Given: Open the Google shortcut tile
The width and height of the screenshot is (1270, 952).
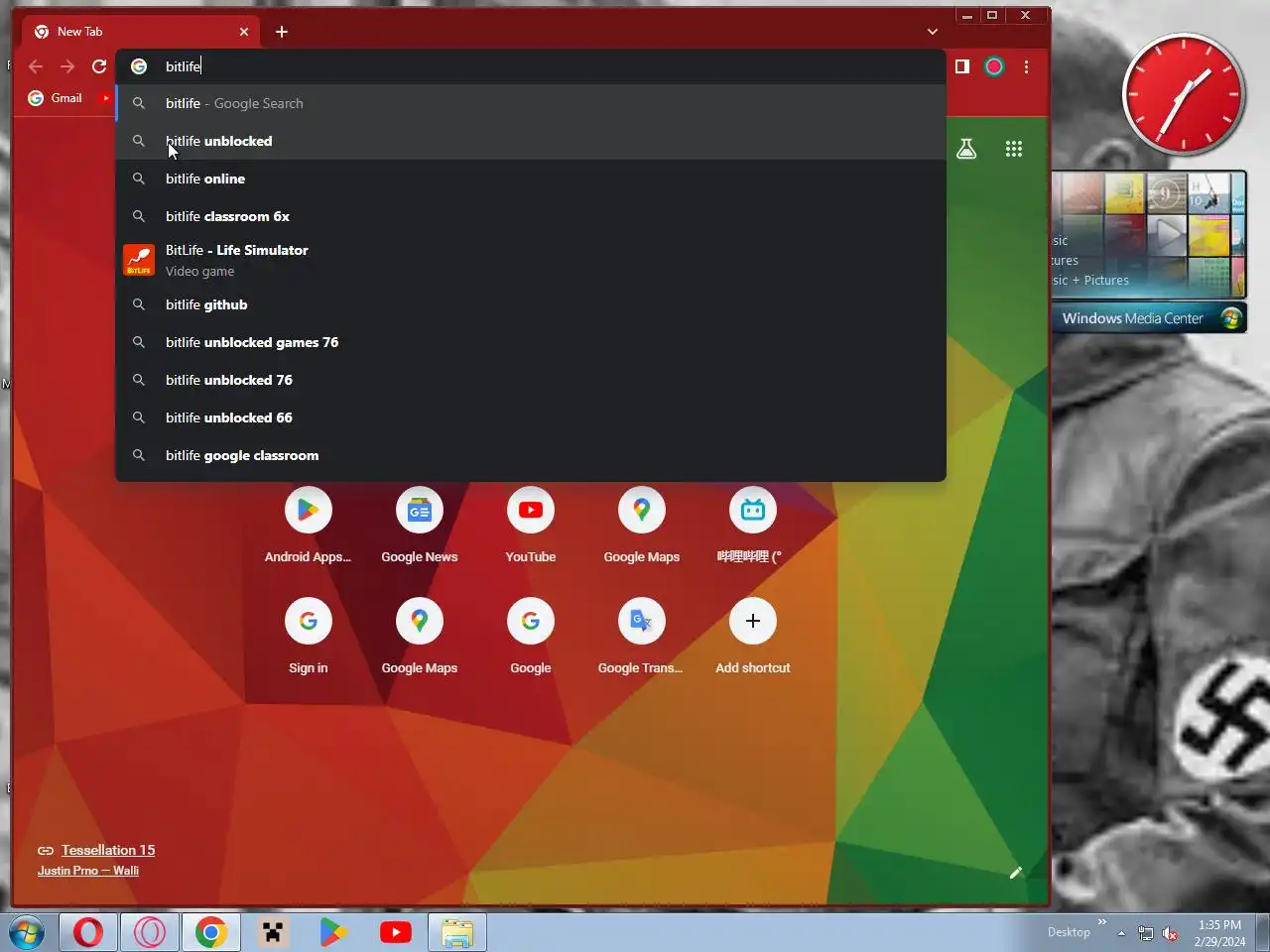Looking at the screenshot, I should 531,637.
